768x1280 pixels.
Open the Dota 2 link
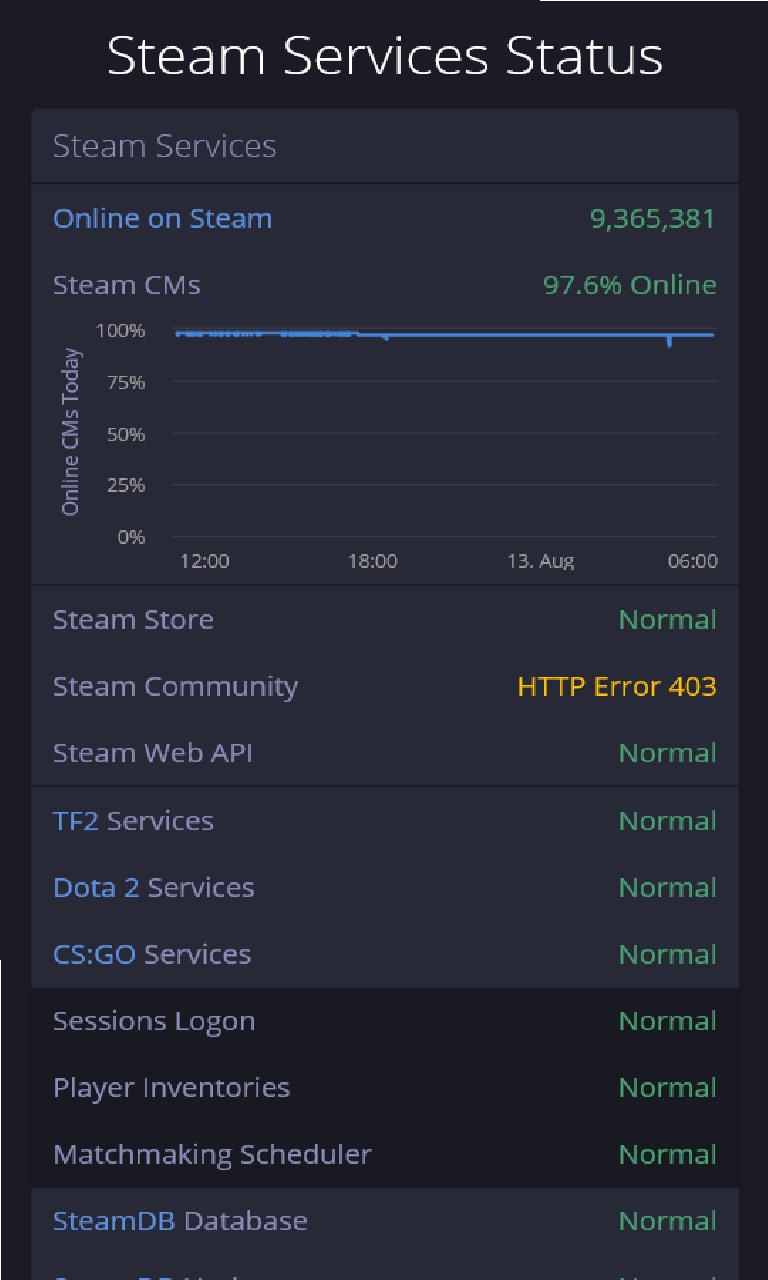96,888
